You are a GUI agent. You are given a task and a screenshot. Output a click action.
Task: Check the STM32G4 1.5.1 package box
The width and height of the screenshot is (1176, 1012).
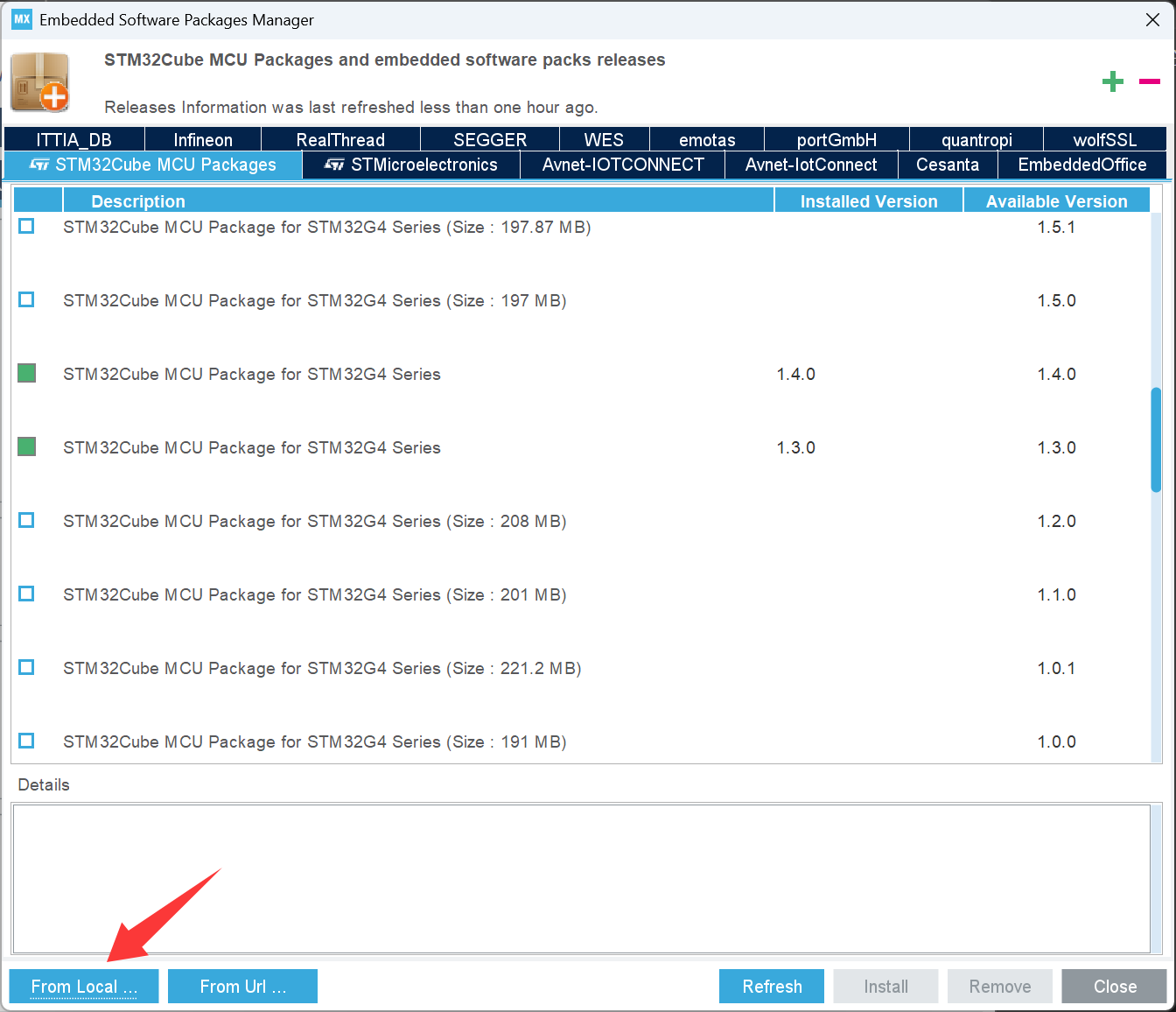pyautogui.click(x=26, y=226)
